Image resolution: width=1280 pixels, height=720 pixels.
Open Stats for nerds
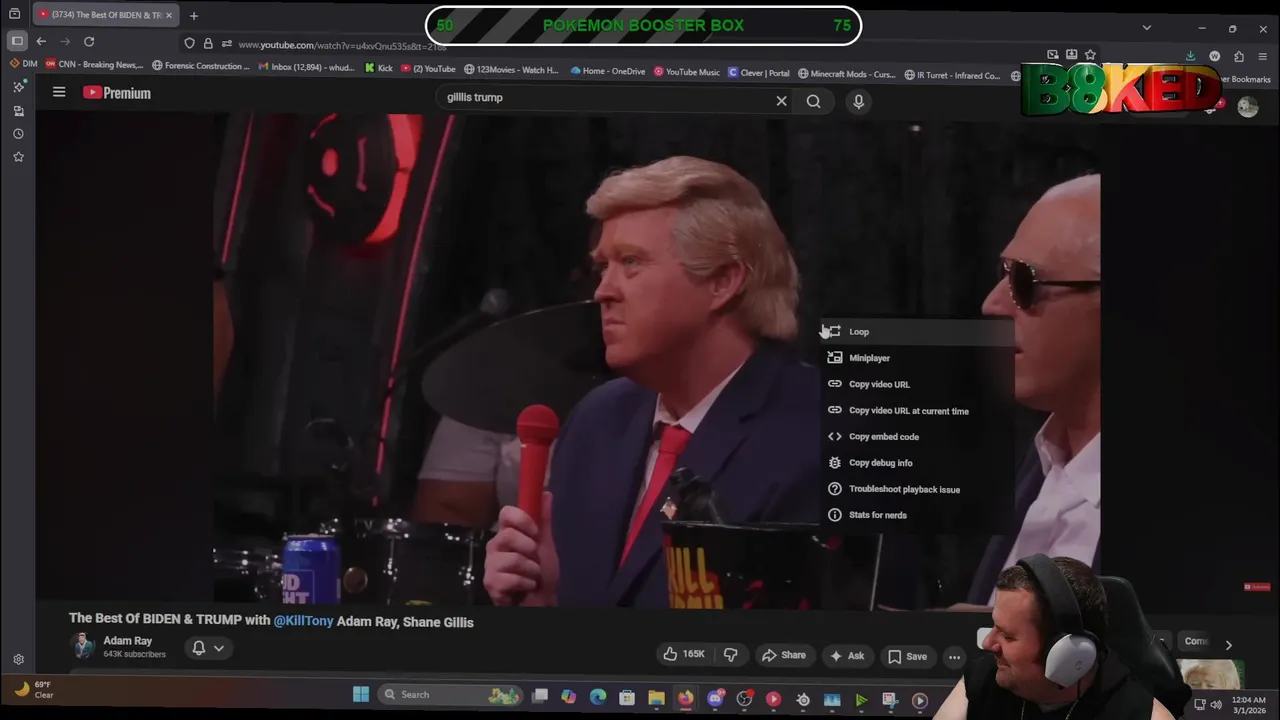click(x=918, y=515)
